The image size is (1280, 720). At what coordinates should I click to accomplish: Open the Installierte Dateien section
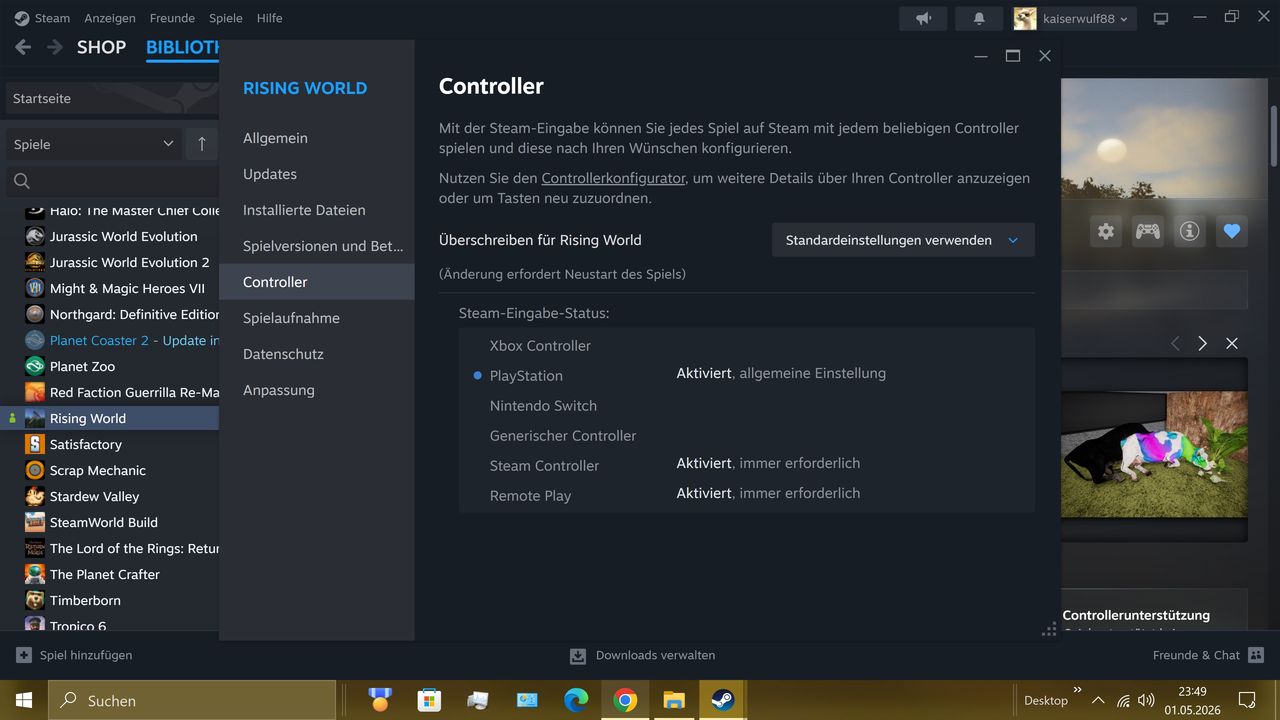click(316, 210)
